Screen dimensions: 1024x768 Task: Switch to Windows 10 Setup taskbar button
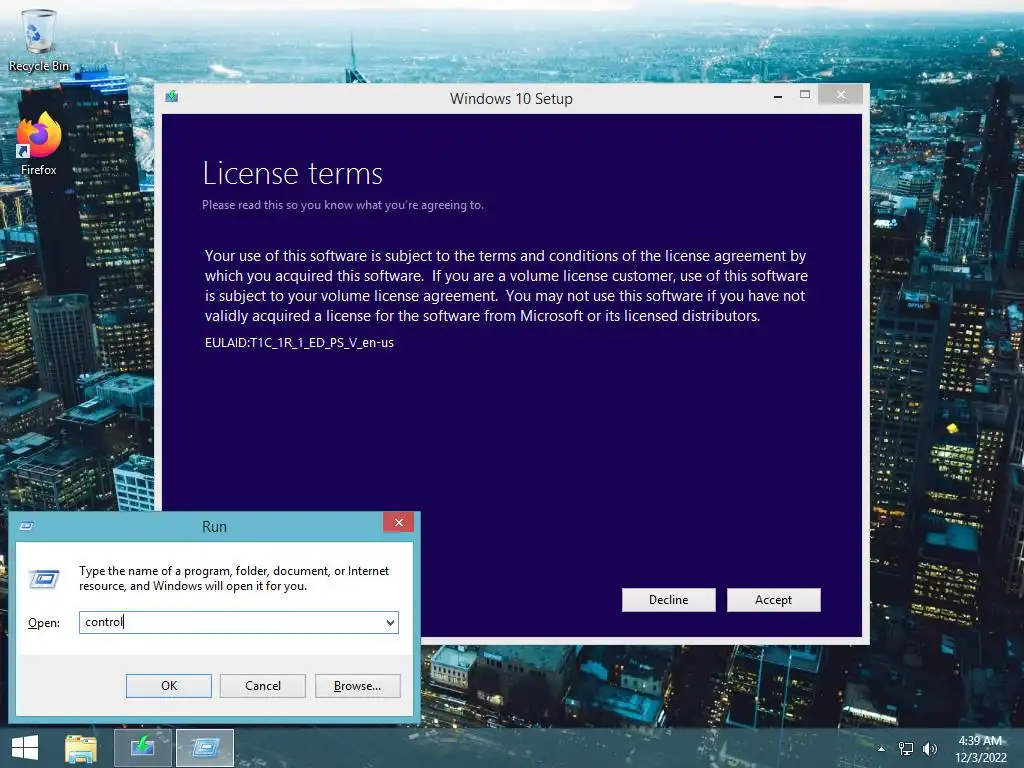click(143, 748)
